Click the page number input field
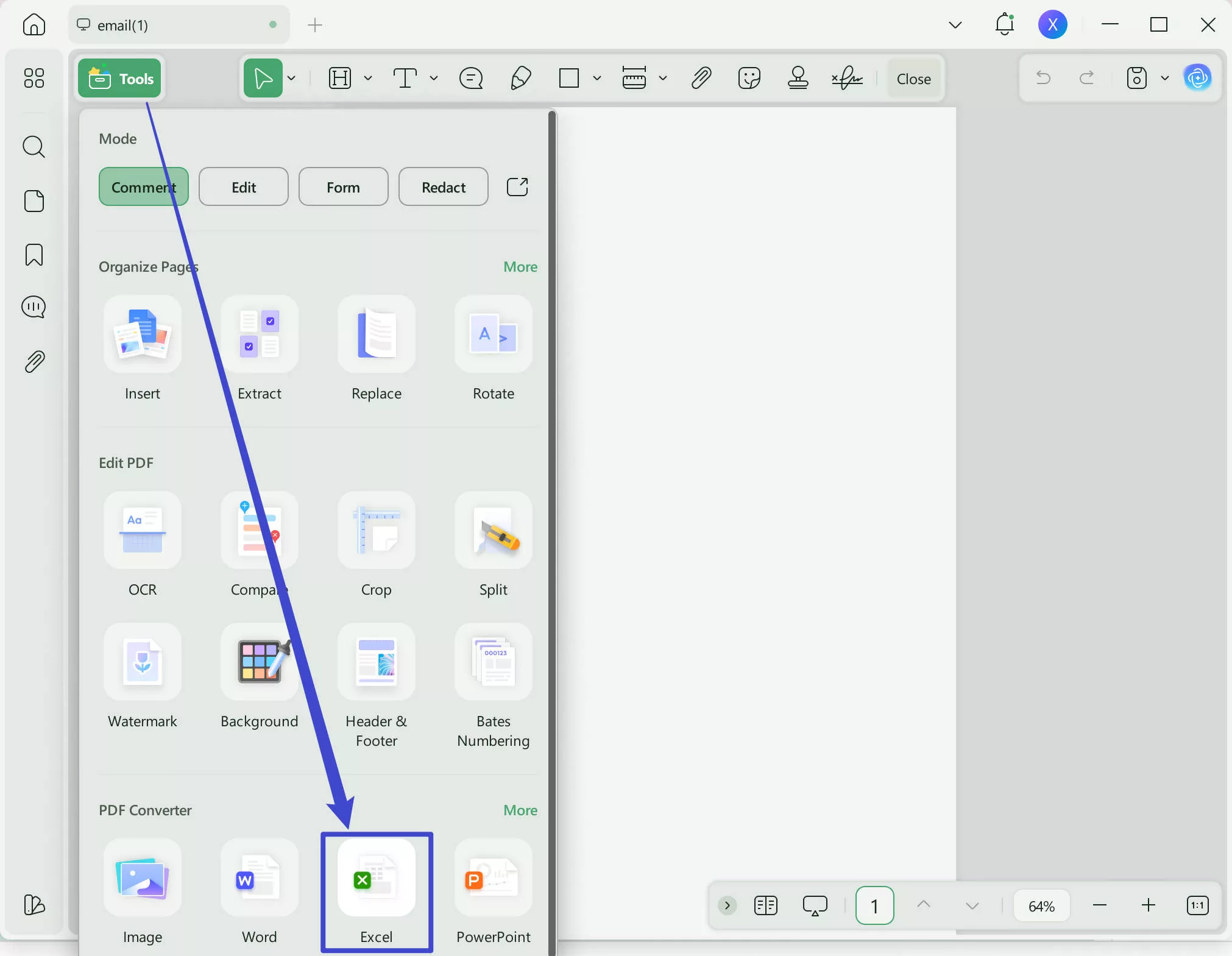 pos(874,906)
